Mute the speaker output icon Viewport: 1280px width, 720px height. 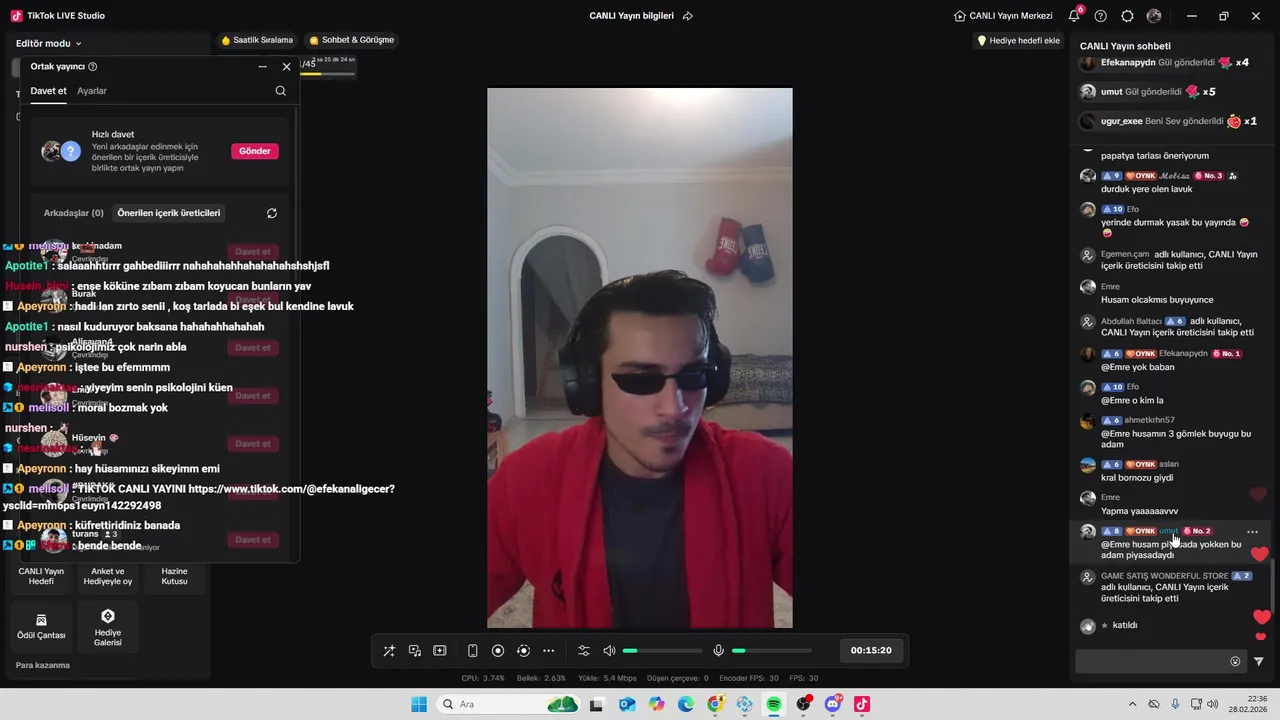pyautogui.click(x=609, y=651)
